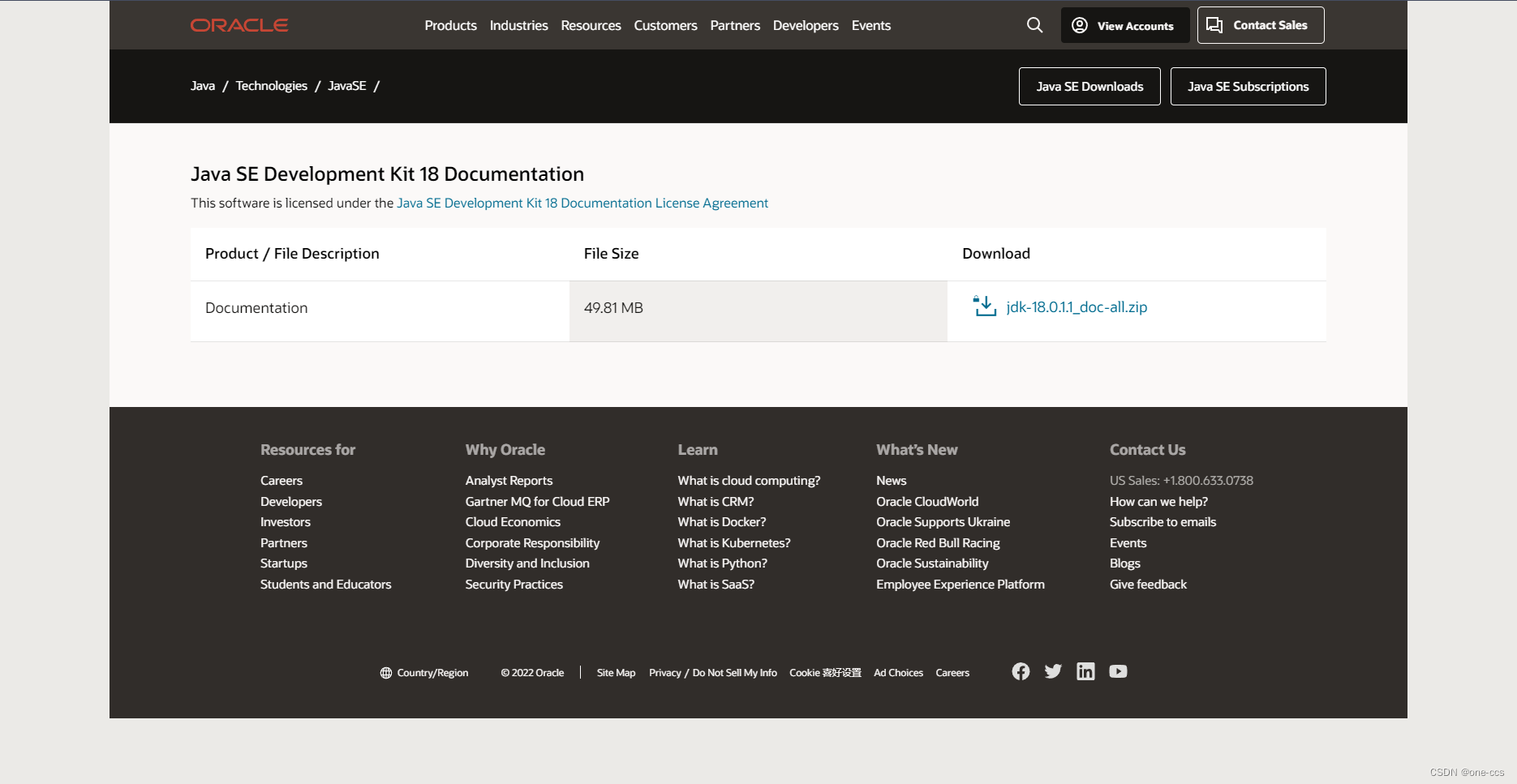Viewport: 1517px width, 784px height.
Task: Download jdk-18.0.1.1_doc-all.zip
Action: (x=1077, y=306)
